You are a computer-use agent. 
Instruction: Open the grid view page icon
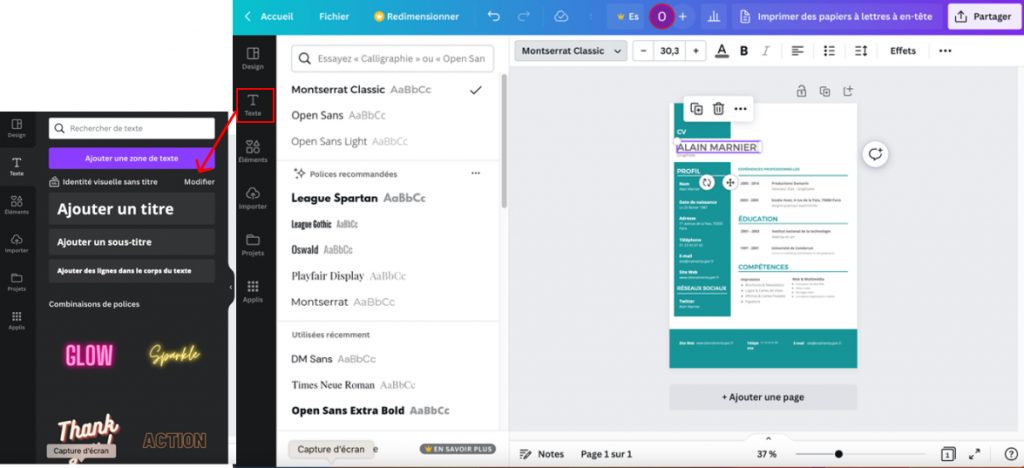(948, 454)
